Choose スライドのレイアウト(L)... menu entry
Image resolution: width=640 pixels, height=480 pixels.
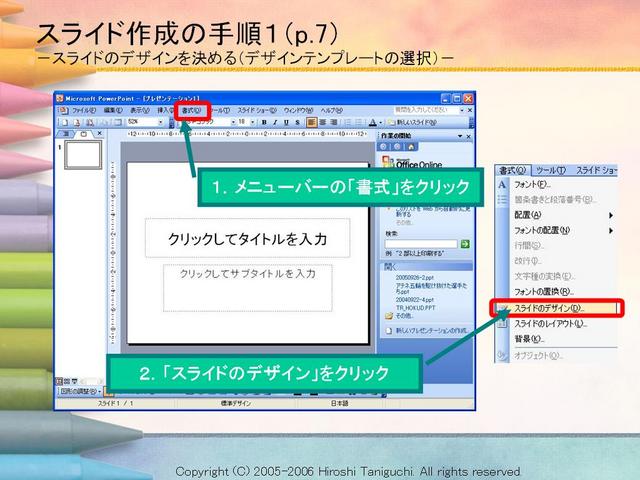point(550,324)
